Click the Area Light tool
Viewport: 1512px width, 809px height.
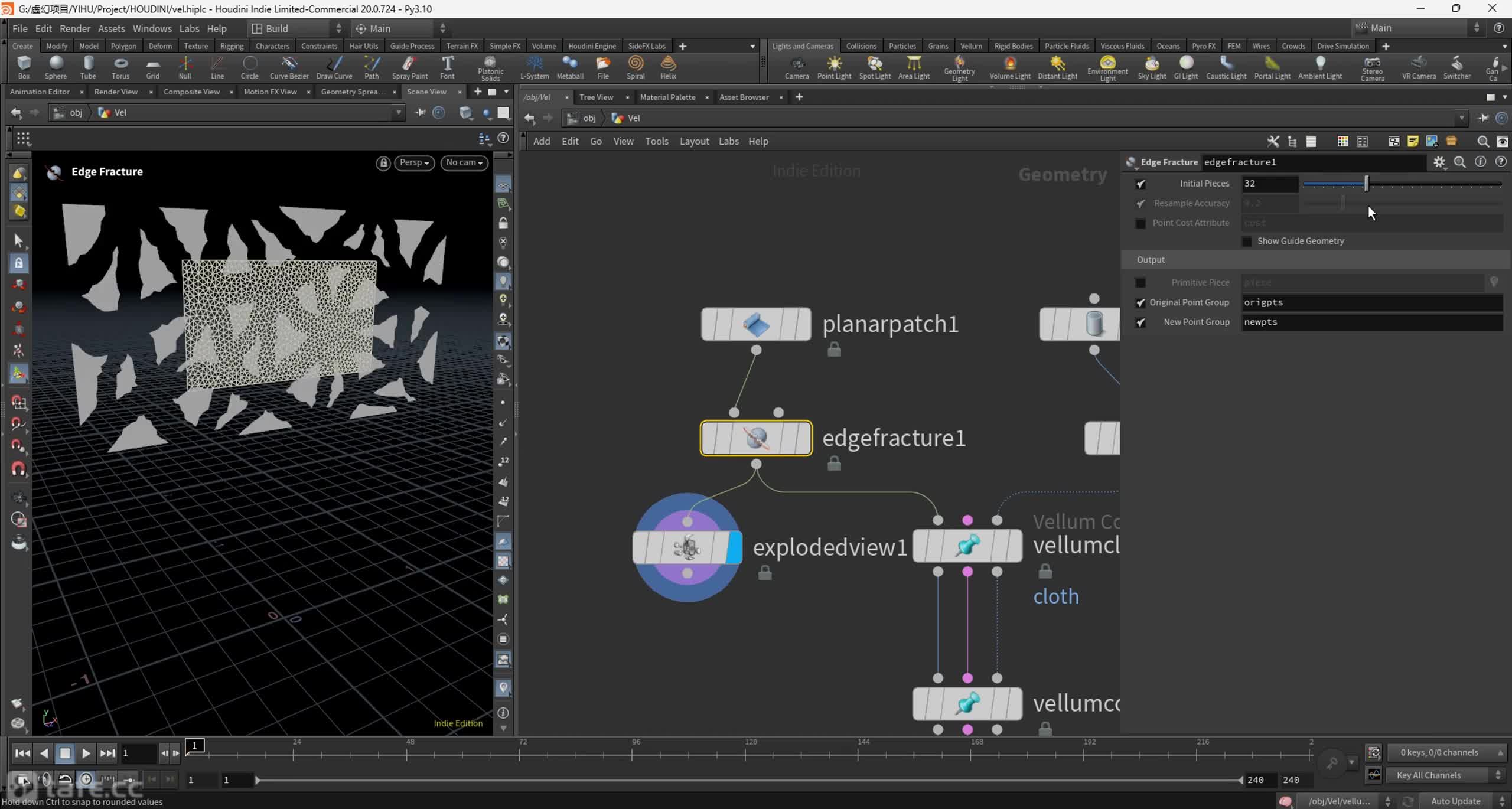tap(914, 67)
